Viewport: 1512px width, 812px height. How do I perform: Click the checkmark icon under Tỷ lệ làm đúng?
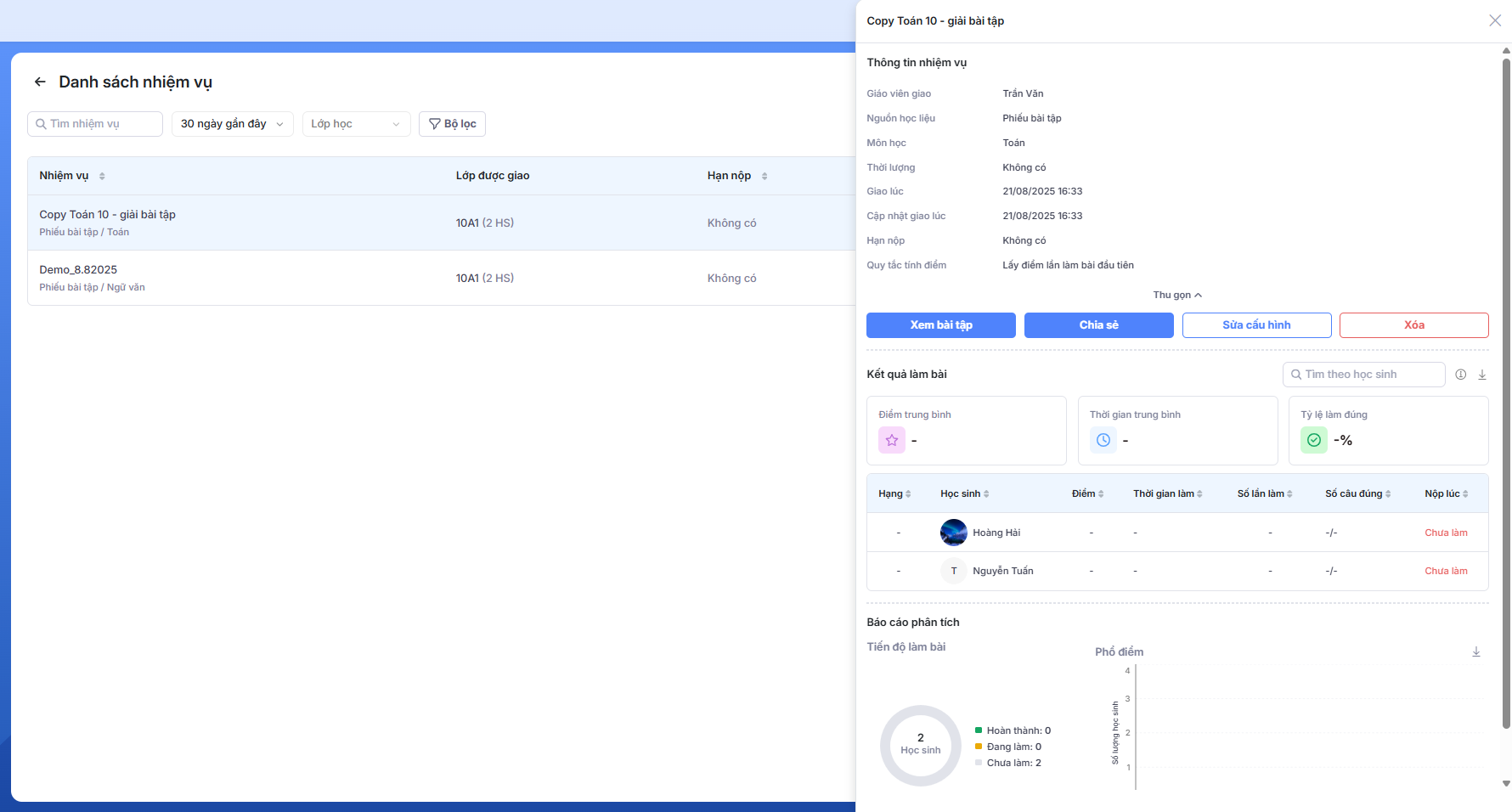(1313, 440)
